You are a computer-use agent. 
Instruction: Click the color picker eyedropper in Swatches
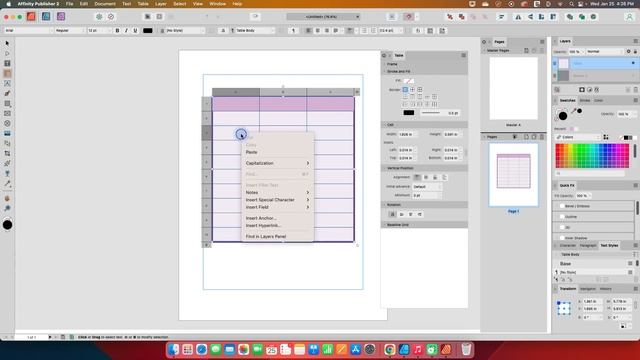click(574, 111)
